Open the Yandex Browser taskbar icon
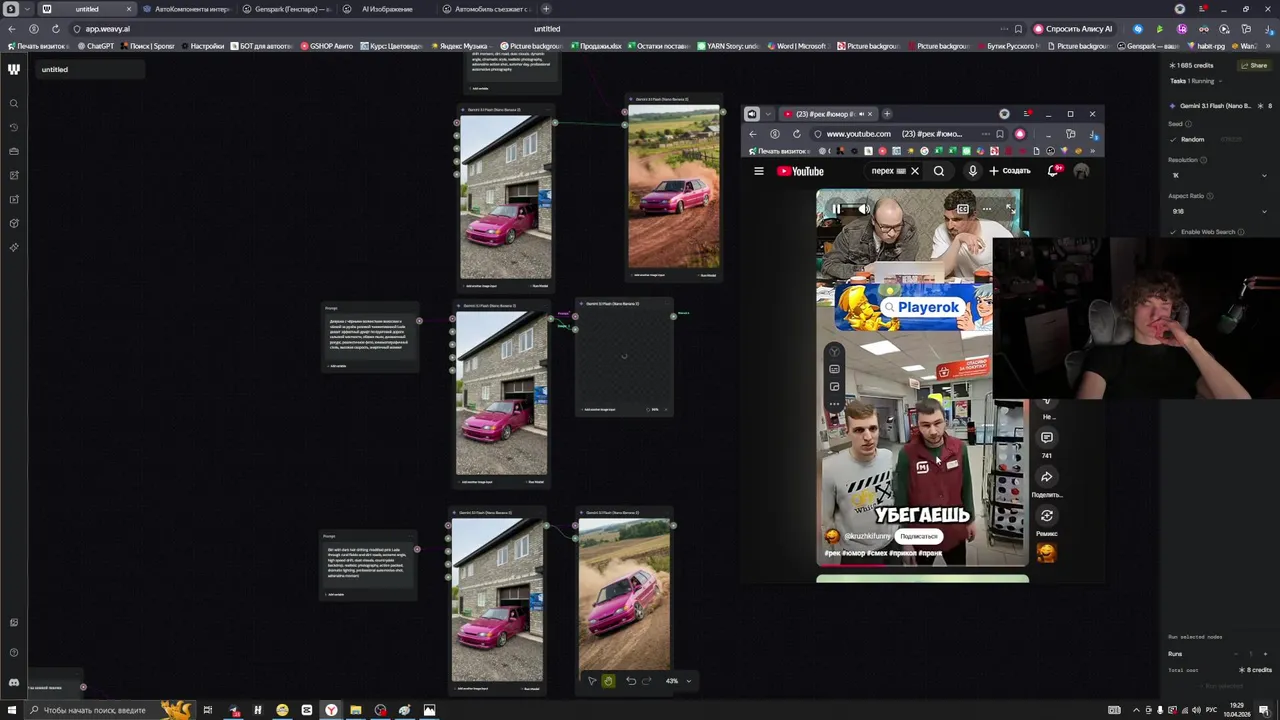Image resolution: width=1280 pixels, height=720 pixels. 331,710
